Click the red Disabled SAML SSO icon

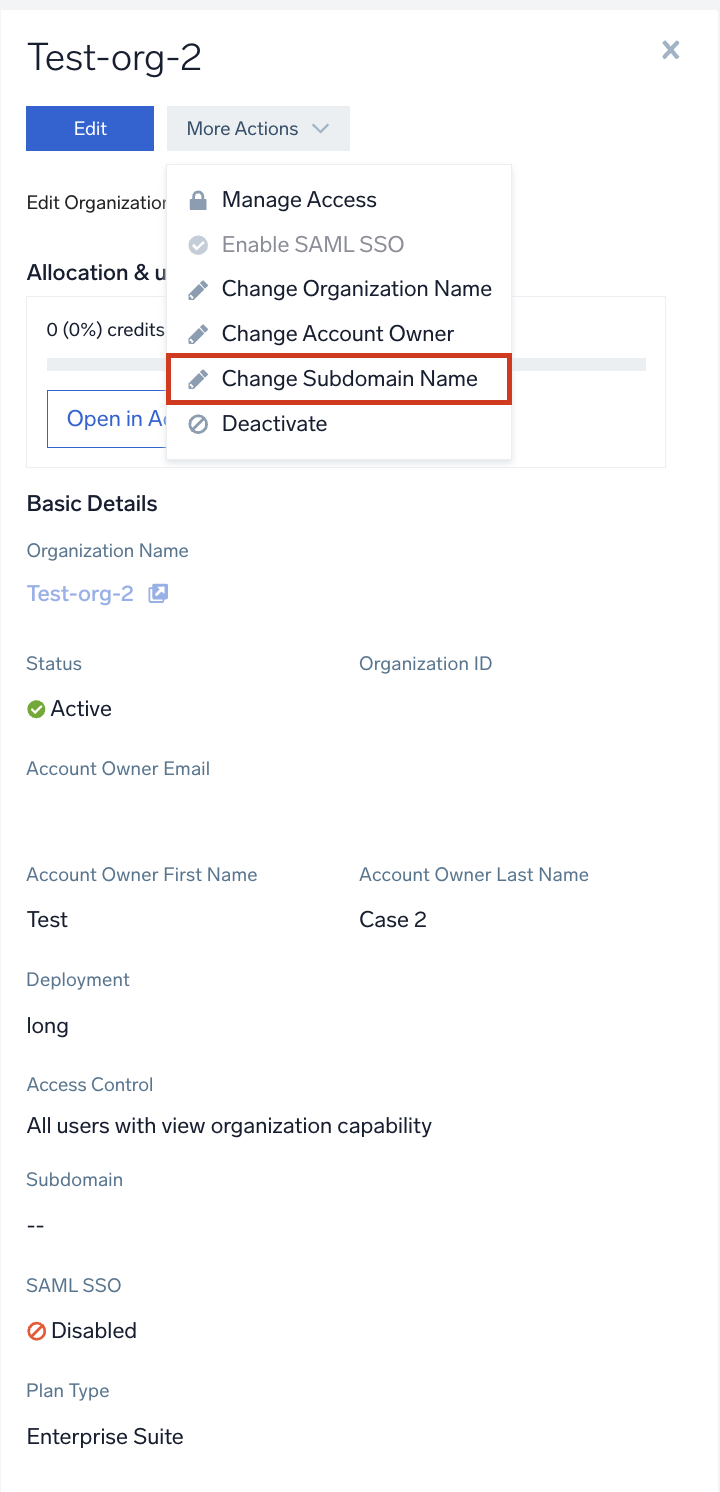36,1331
